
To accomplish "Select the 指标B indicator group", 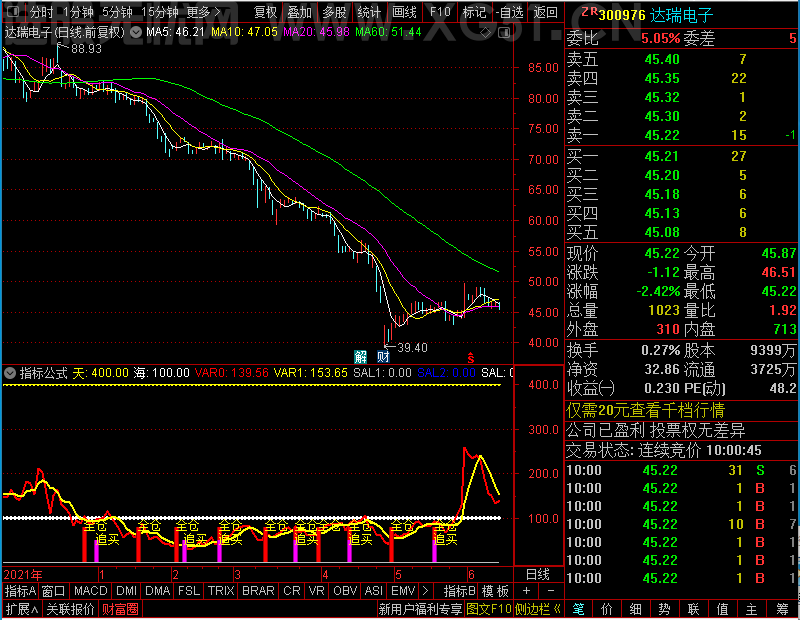I will point(460,591).
